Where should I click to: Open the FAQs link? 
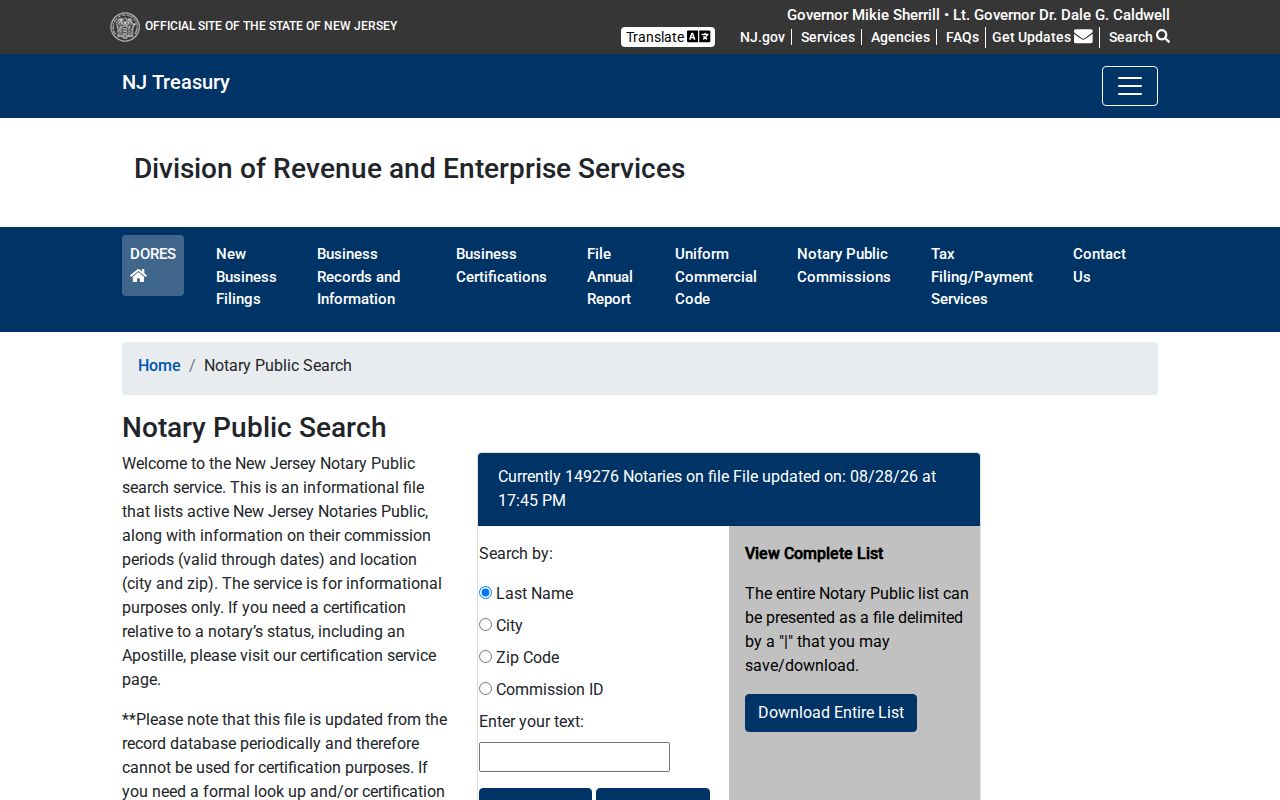click(x=962, y=37)
